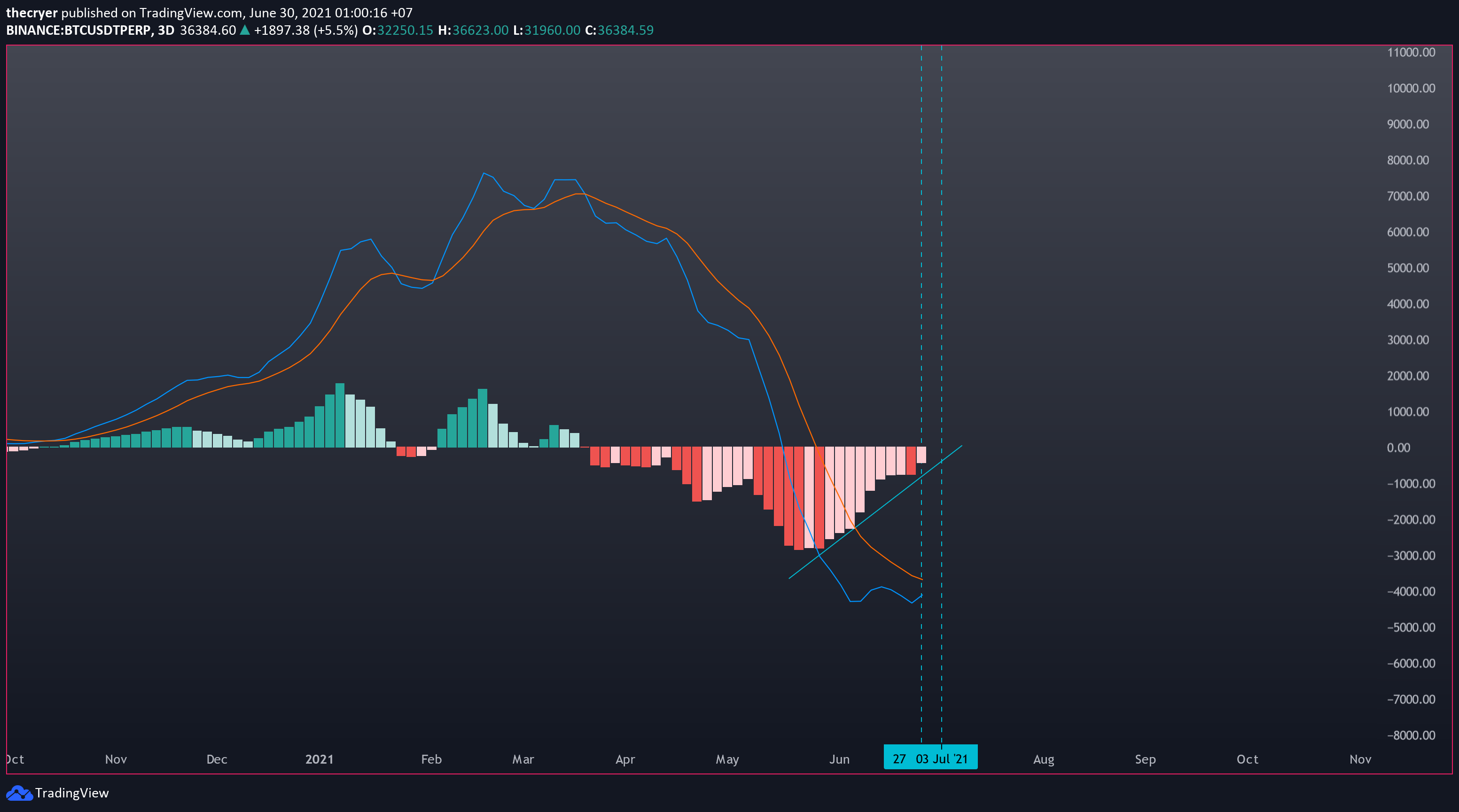
Task: Click the last price value 36384.60
Action: tap(208, 31)
